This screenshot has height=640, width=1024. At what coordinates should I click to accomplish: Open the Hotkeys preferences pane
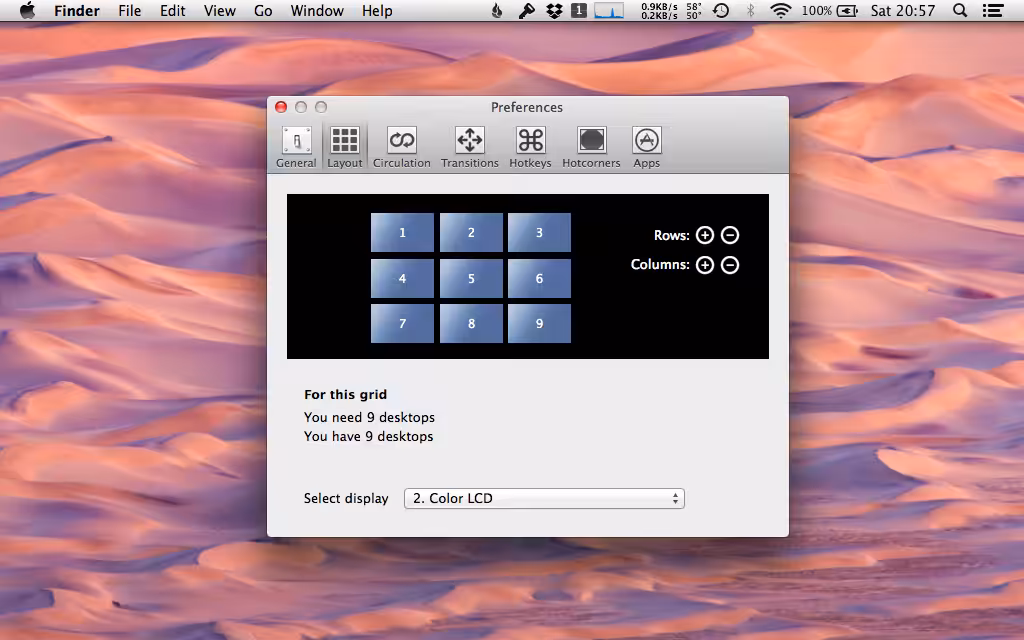(x=530, y=147)
